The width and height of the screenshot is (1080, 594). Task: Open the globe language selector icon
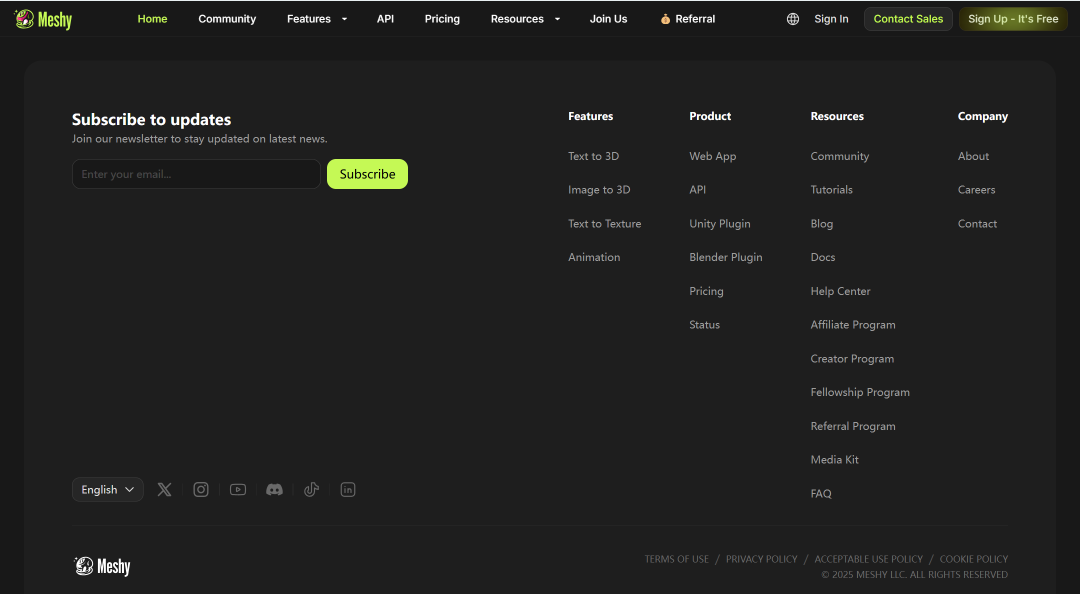[x=793, y=19]
